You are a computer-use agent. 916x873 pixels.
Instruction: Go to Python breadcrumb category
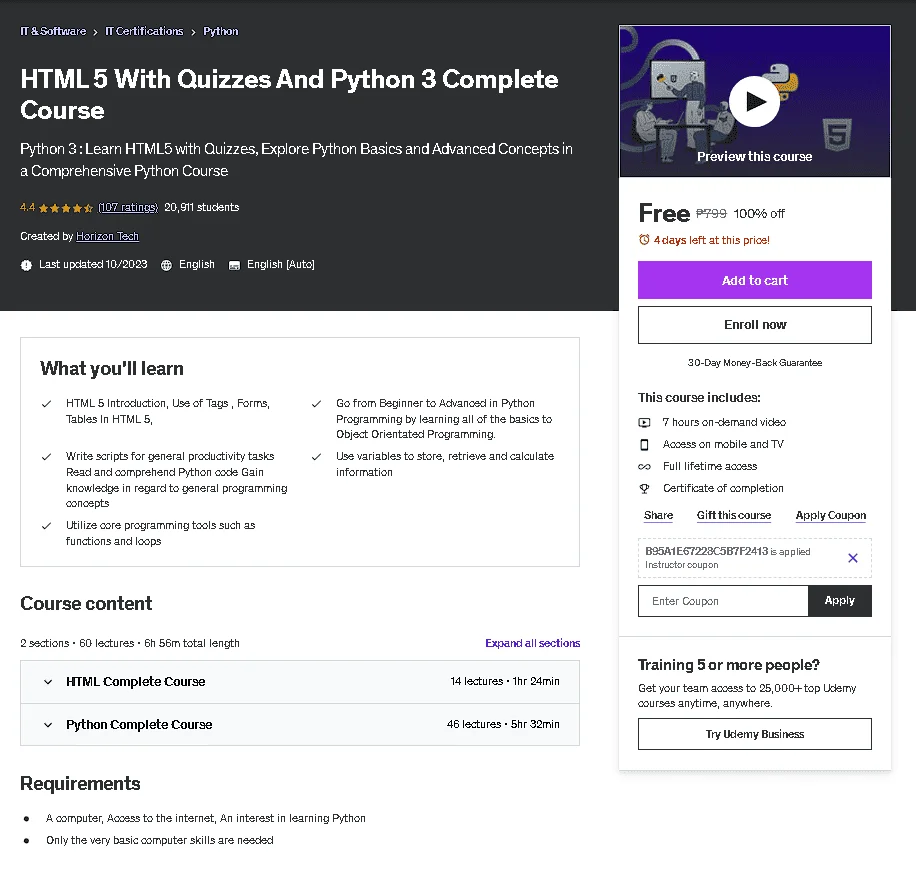(x=220, y=31)
